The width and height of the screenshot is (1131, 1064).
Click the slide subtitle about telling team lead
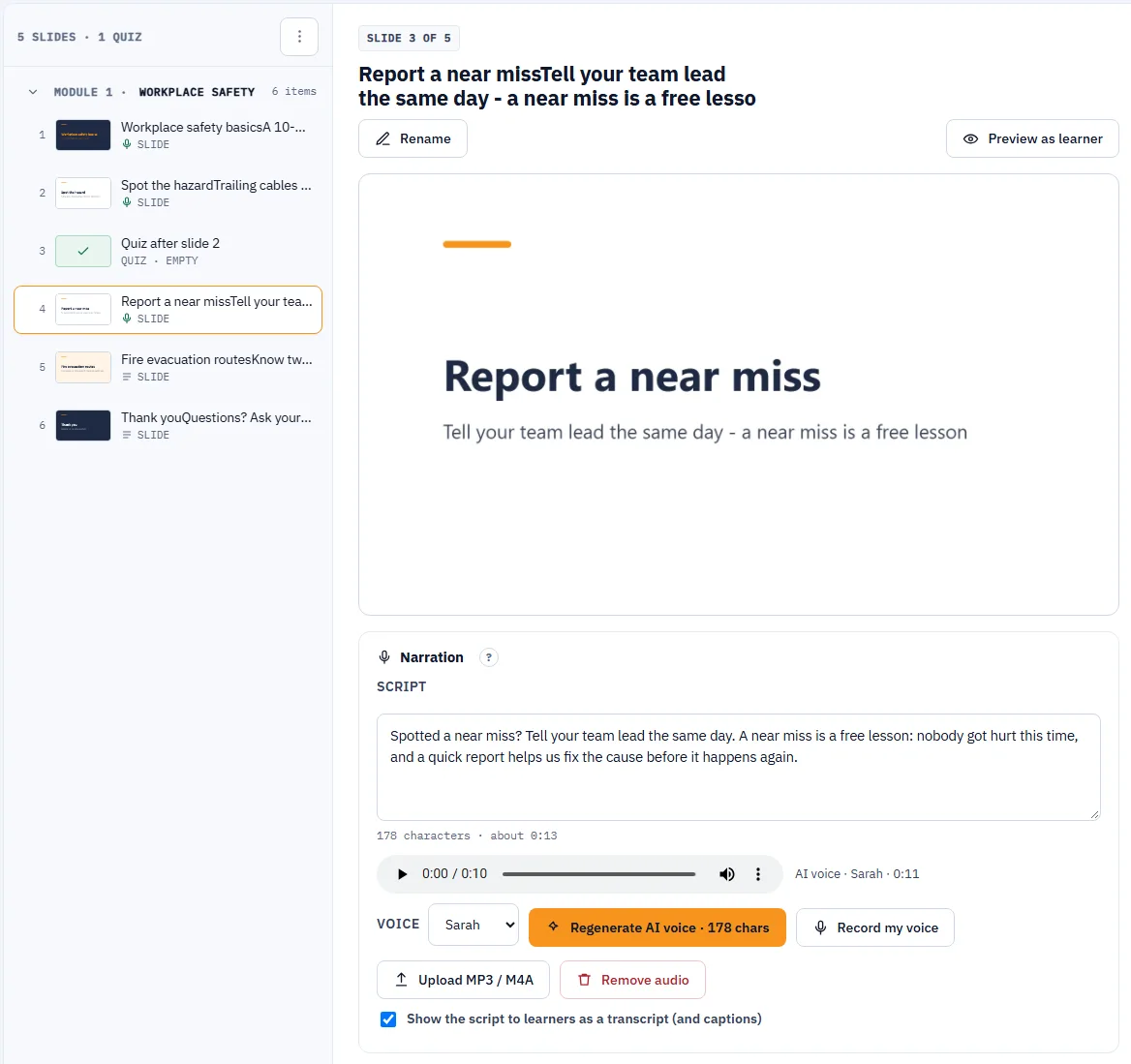705,432
